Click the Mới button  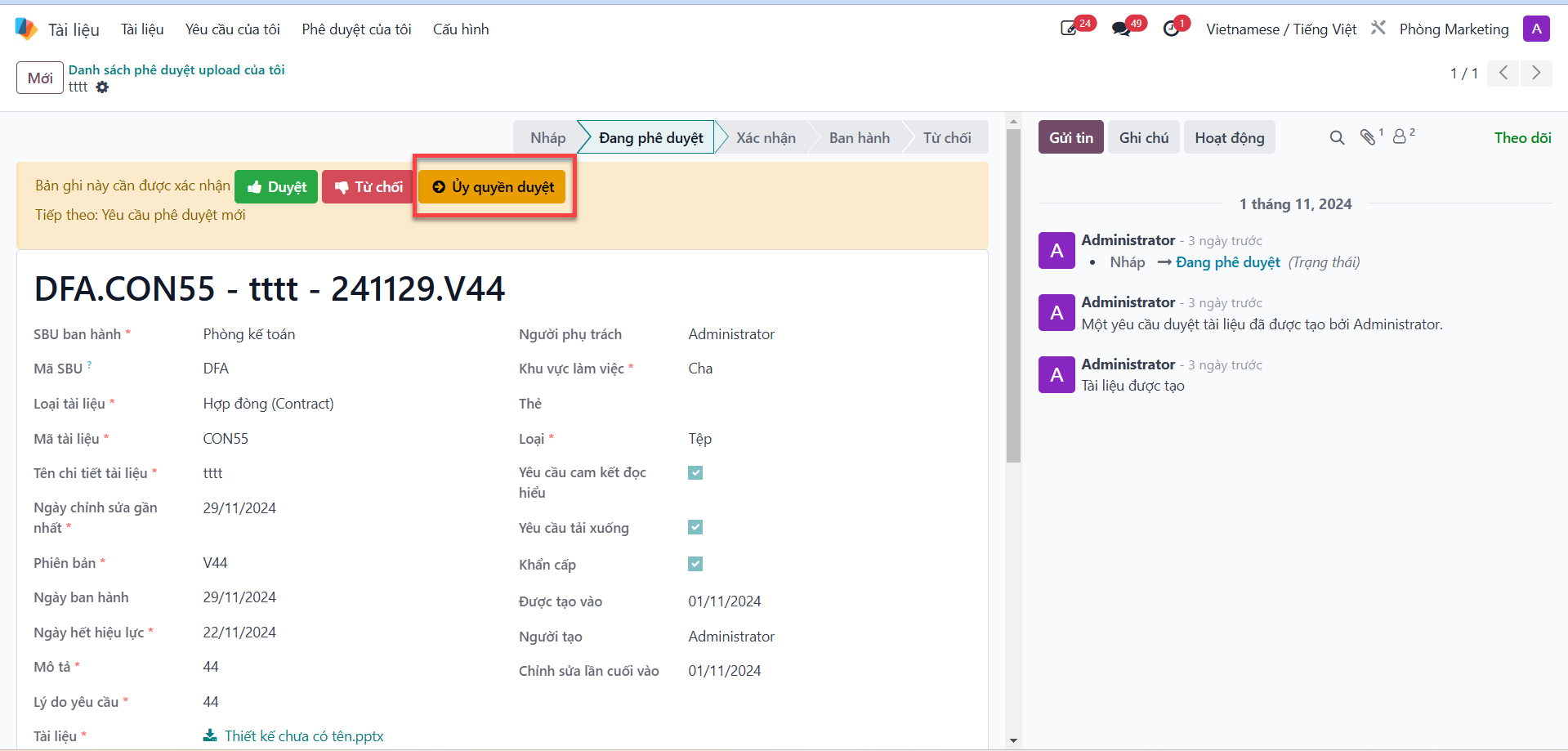[40, 78]
